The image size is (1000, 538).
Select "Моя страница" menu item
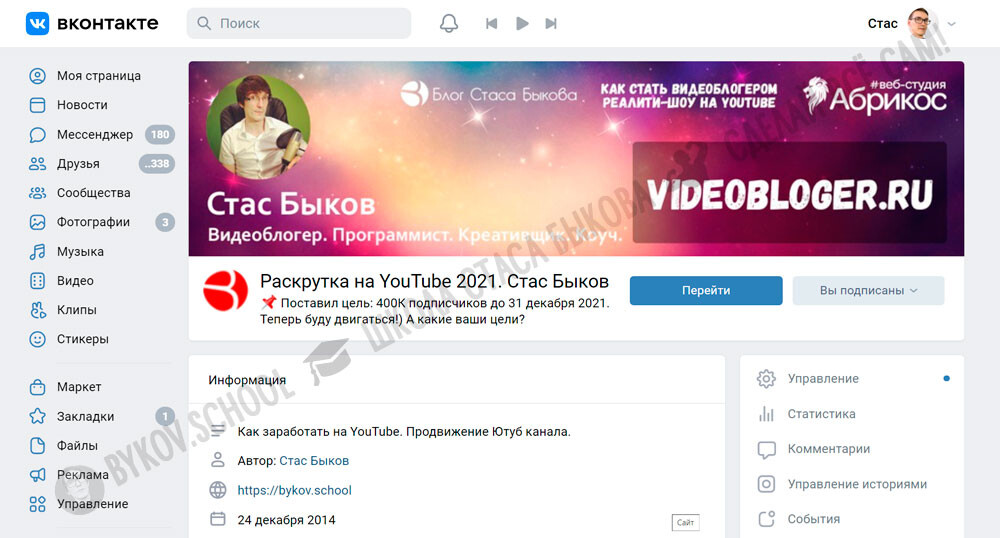[x=98, y=76]
